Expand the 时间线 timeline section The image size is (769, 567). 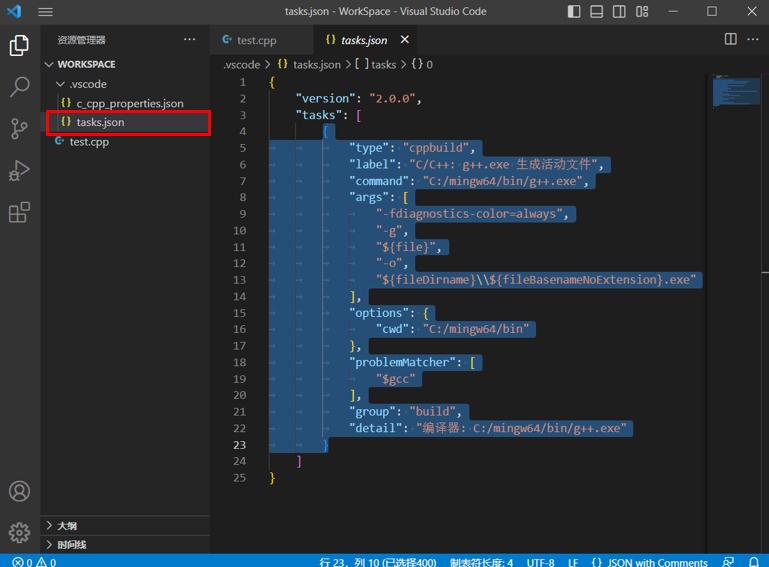tap(125, 544)
